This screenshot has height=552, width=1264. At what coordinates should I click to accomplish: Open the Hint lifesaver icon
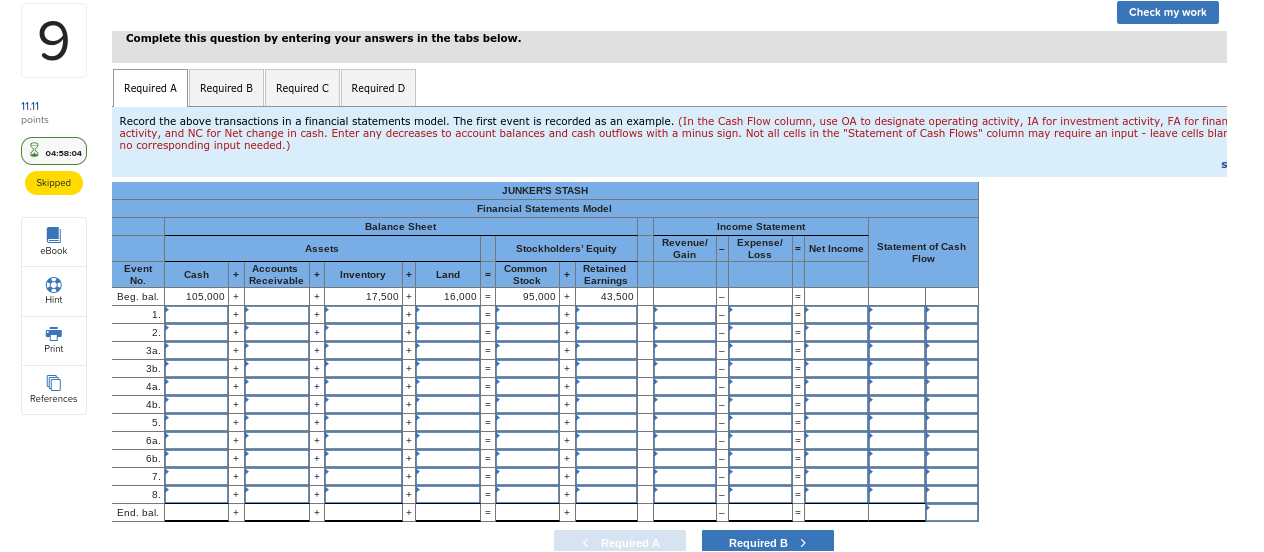click(x=53, y=284)
